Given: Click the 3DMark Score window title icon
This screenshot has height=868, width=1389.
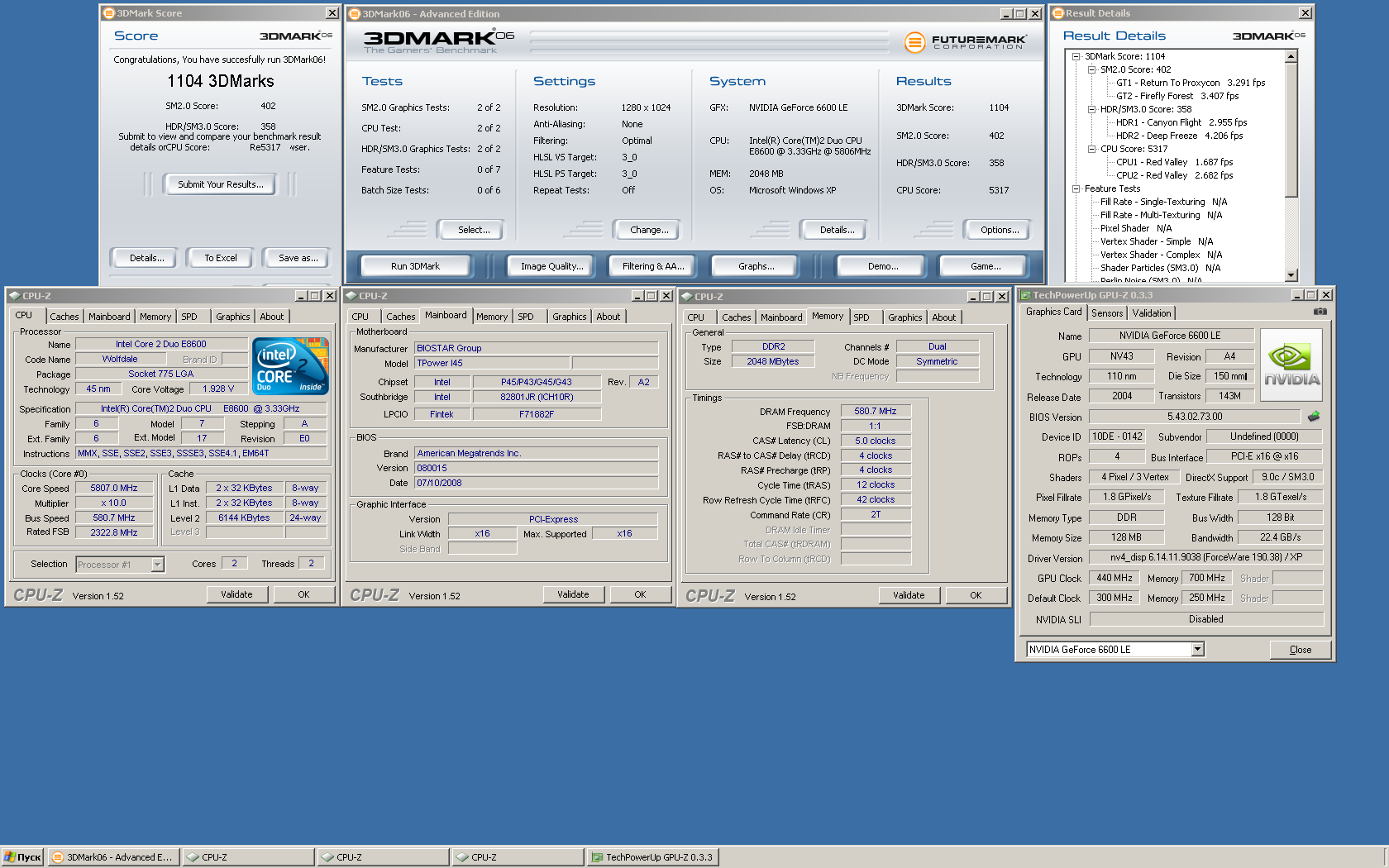Looking at the screenshot, I should (x=108, y=13).
